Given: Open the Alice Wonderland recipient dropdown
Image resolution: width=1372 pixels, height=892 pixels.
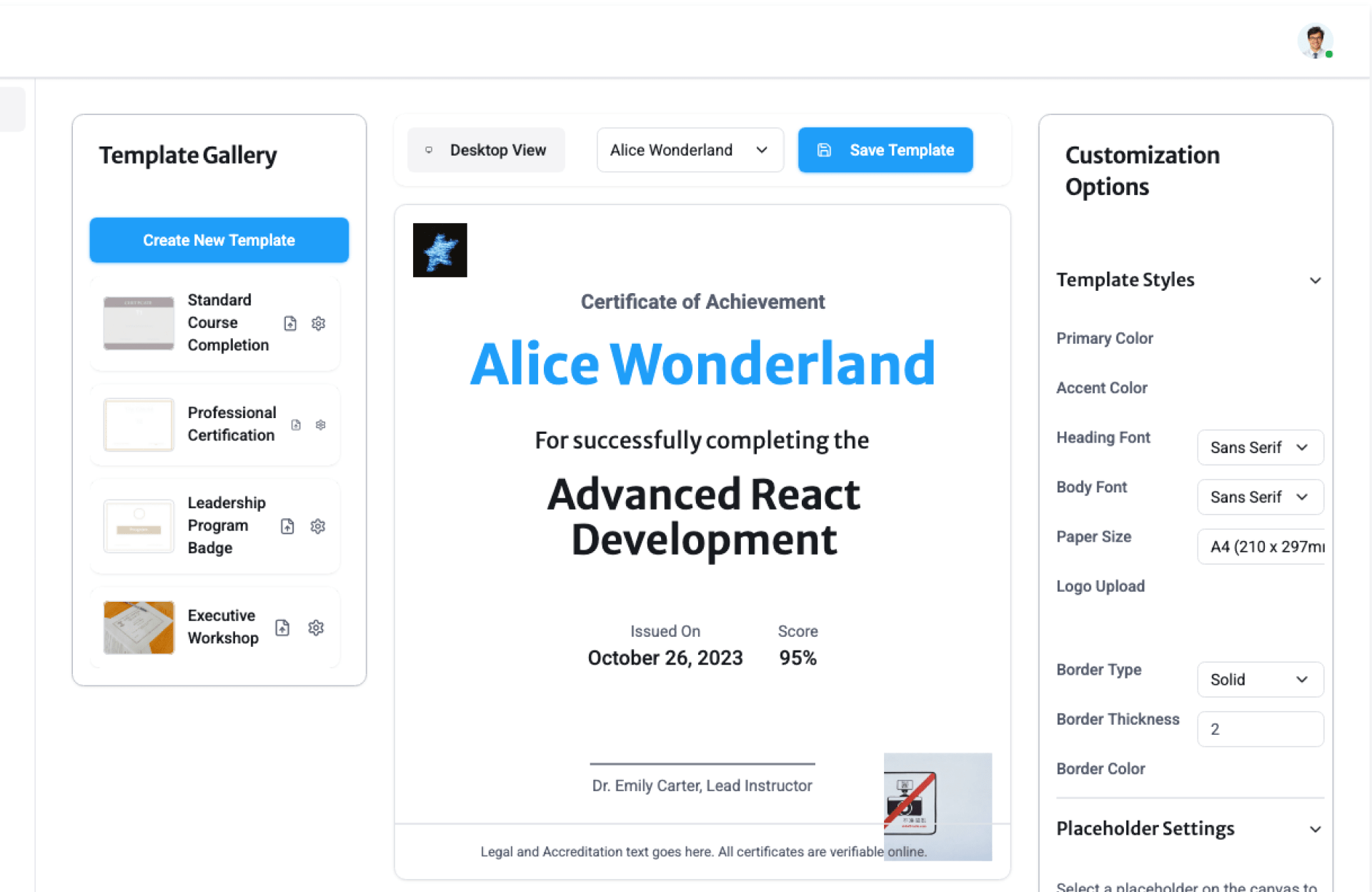Looking at the screenshot, I should (690, 150).
